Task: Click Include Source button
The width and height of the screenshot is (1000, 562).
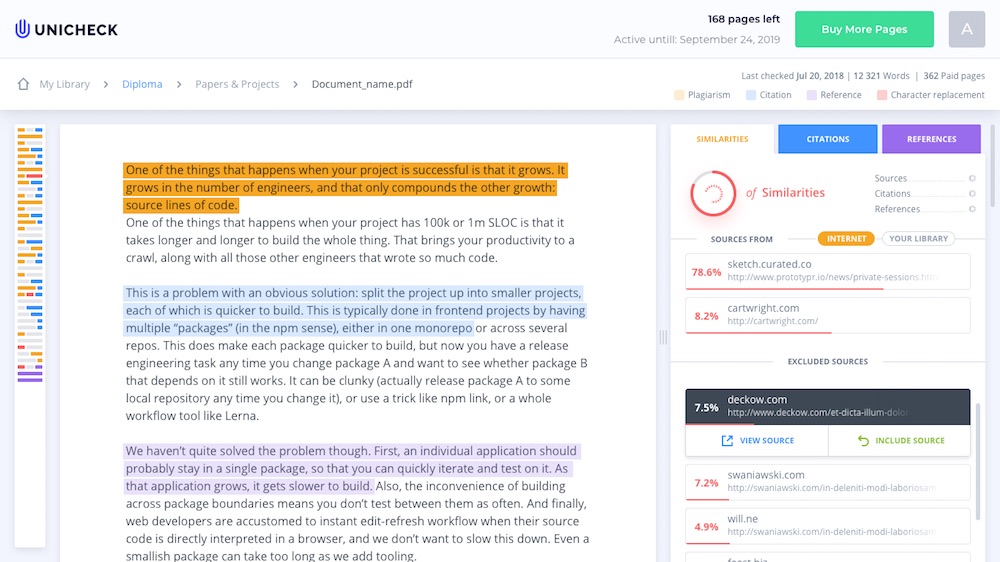Action: [x=900, y=440]
